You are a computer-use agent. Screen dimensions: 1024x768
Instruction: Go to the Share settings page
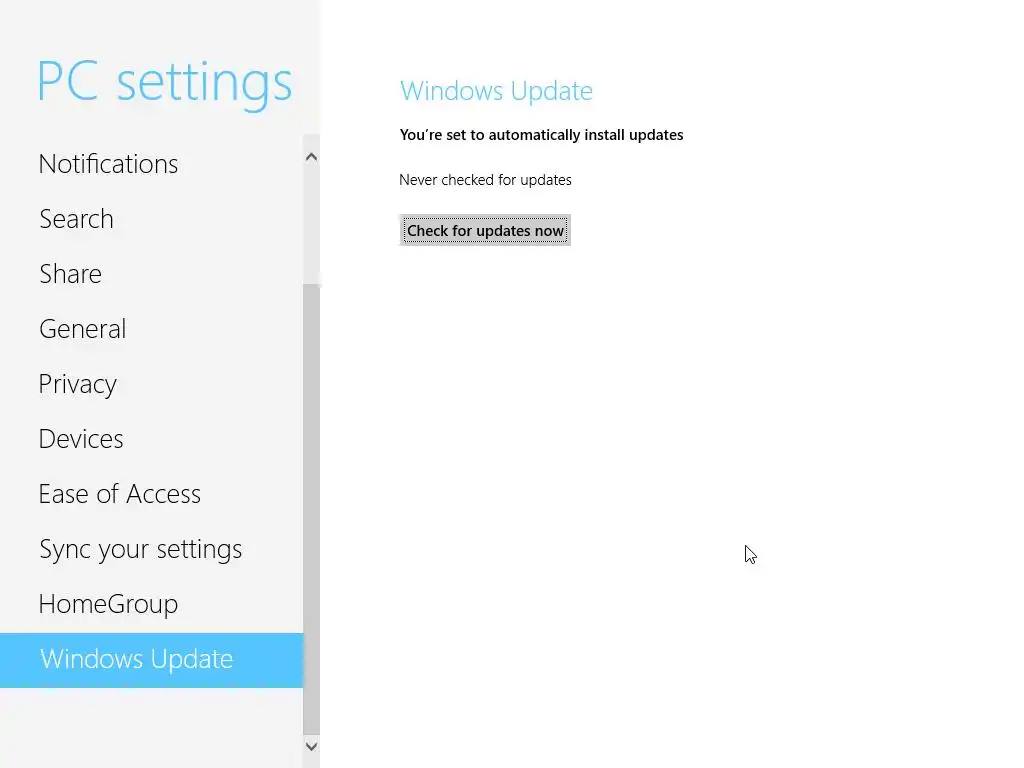coord(152,274)
